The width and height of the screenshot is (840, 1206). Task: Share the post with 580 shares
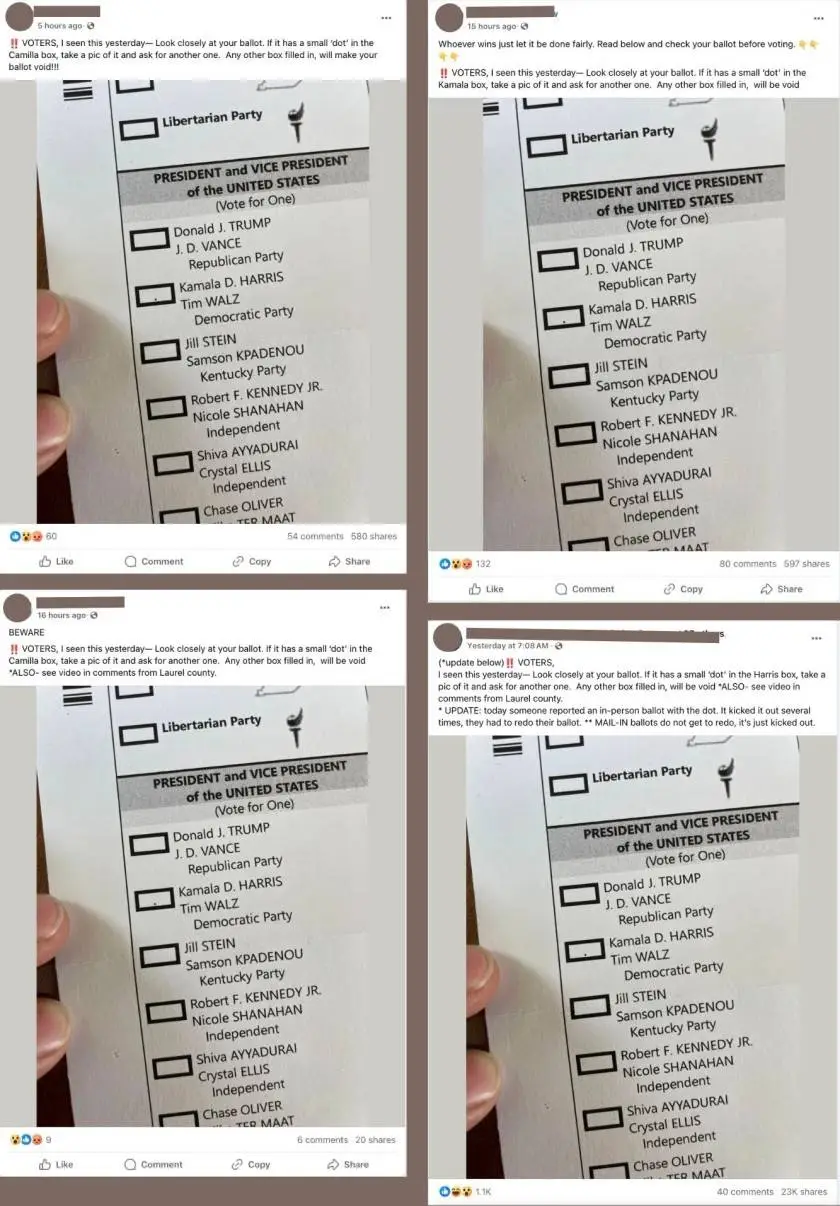349,561
